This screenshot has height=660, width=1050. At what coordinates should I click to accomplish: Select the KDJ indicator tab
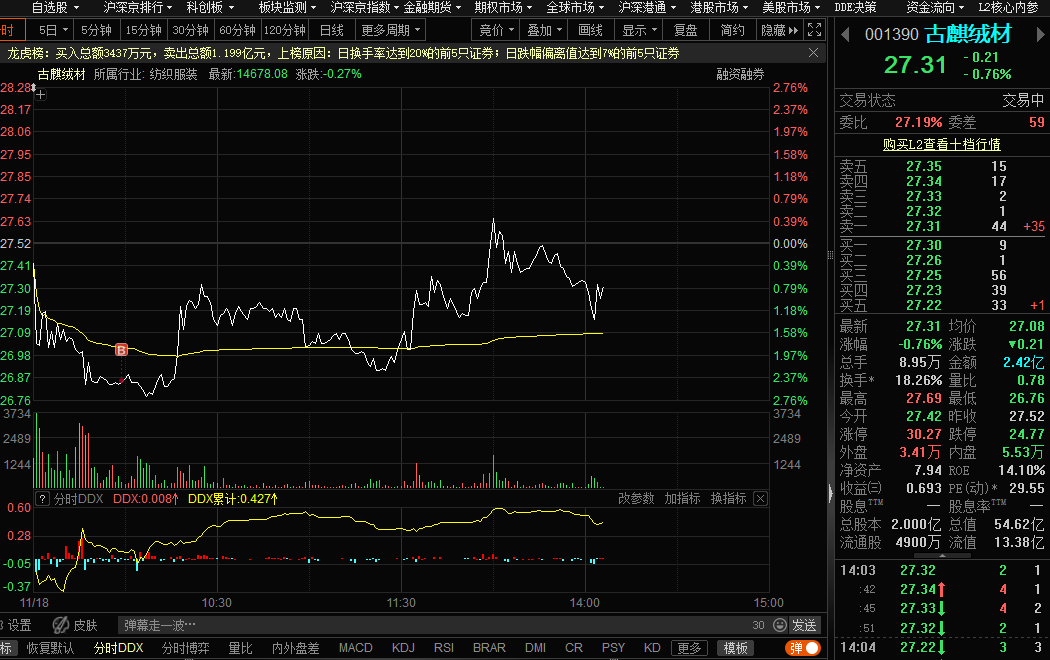point(403,648)
